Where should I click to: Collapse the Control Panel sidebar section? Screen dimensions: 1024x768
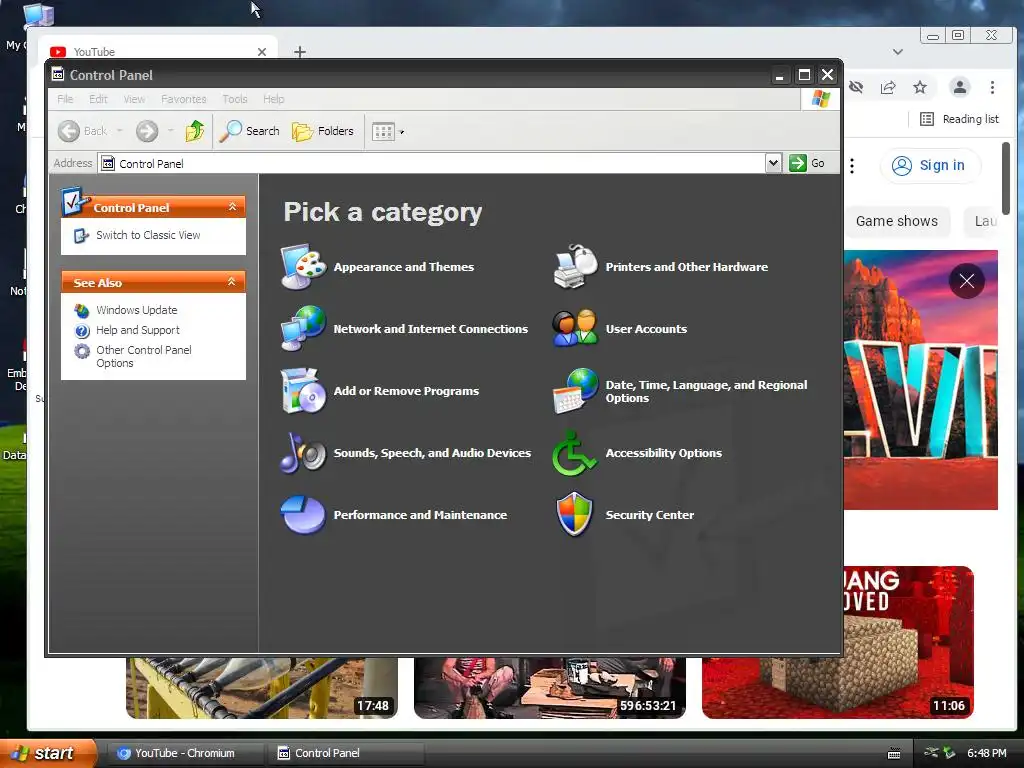[232, 206]
